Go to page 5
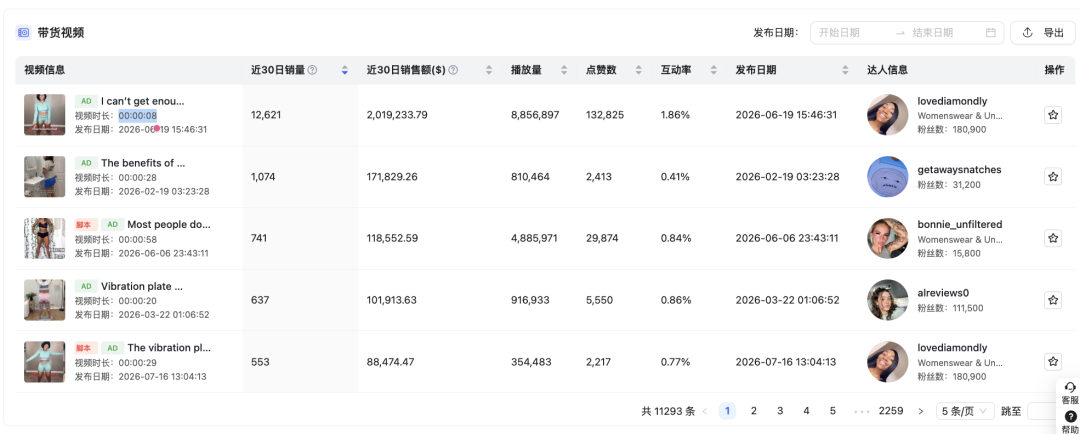Viewport: 1080px width, 434px height. point(832,411)
